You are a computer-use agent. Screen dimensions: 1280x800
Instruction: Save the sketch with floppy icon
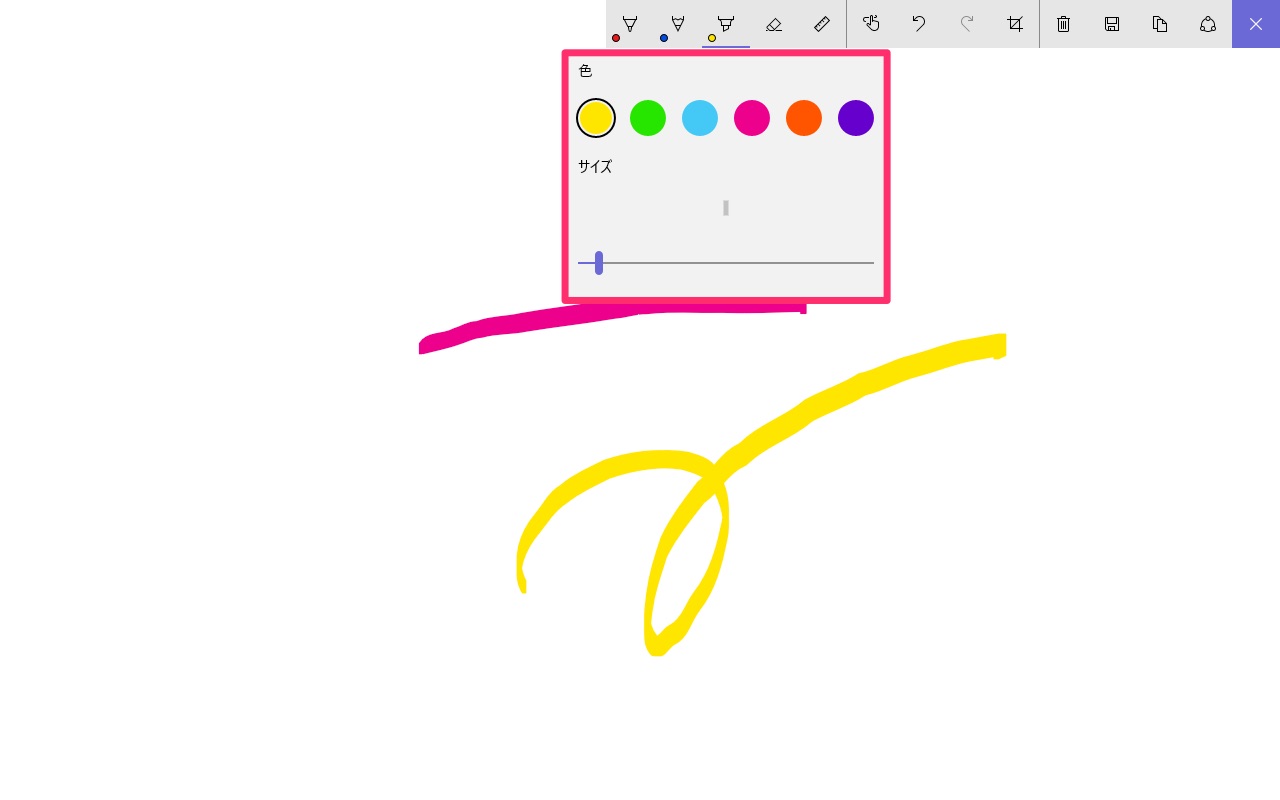1112,24
